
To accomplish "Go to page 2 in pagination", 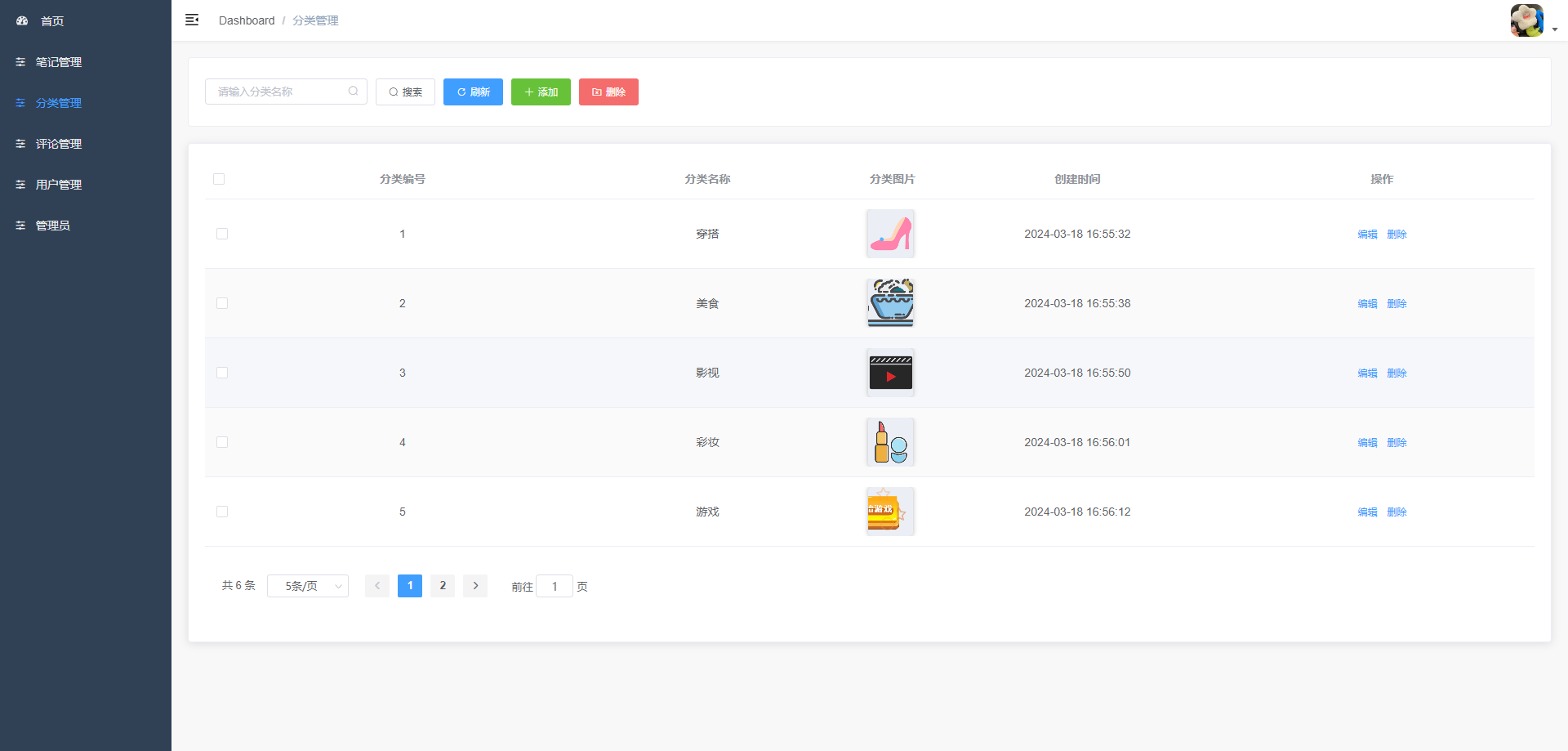I will point(443,586).
